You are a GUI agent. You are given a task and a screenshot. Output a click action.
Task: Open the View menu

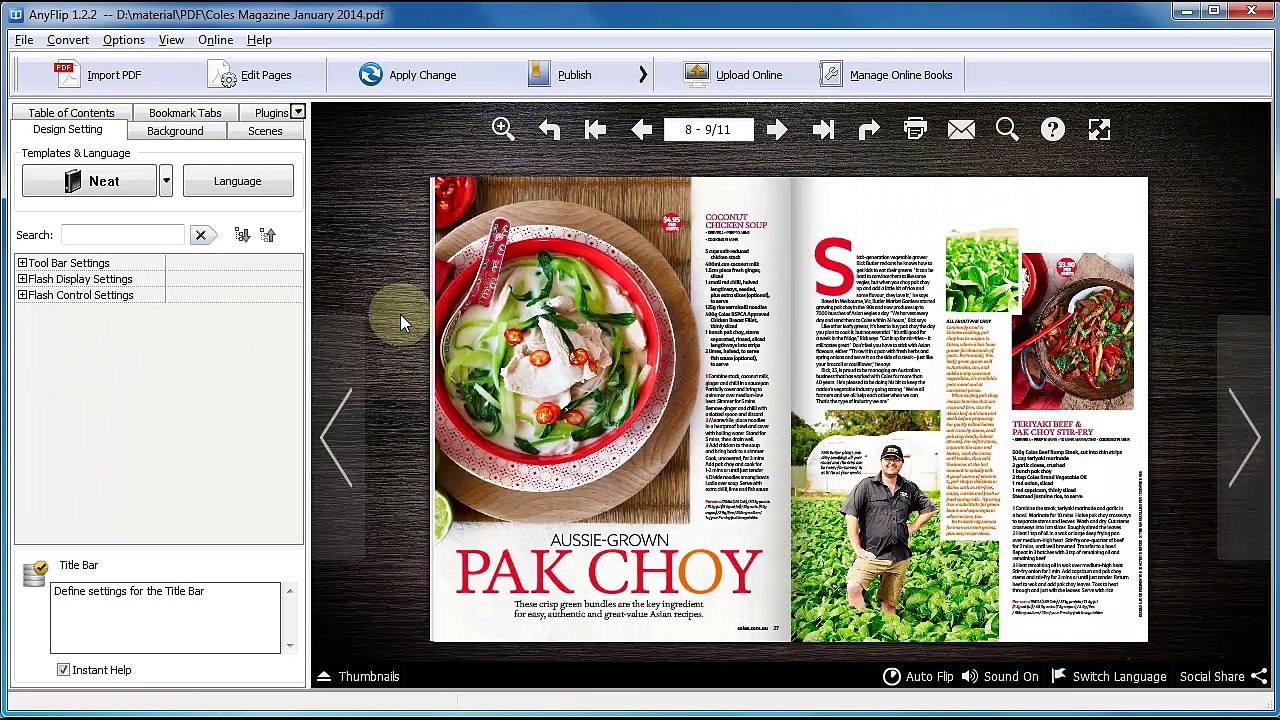click(171, 40)
